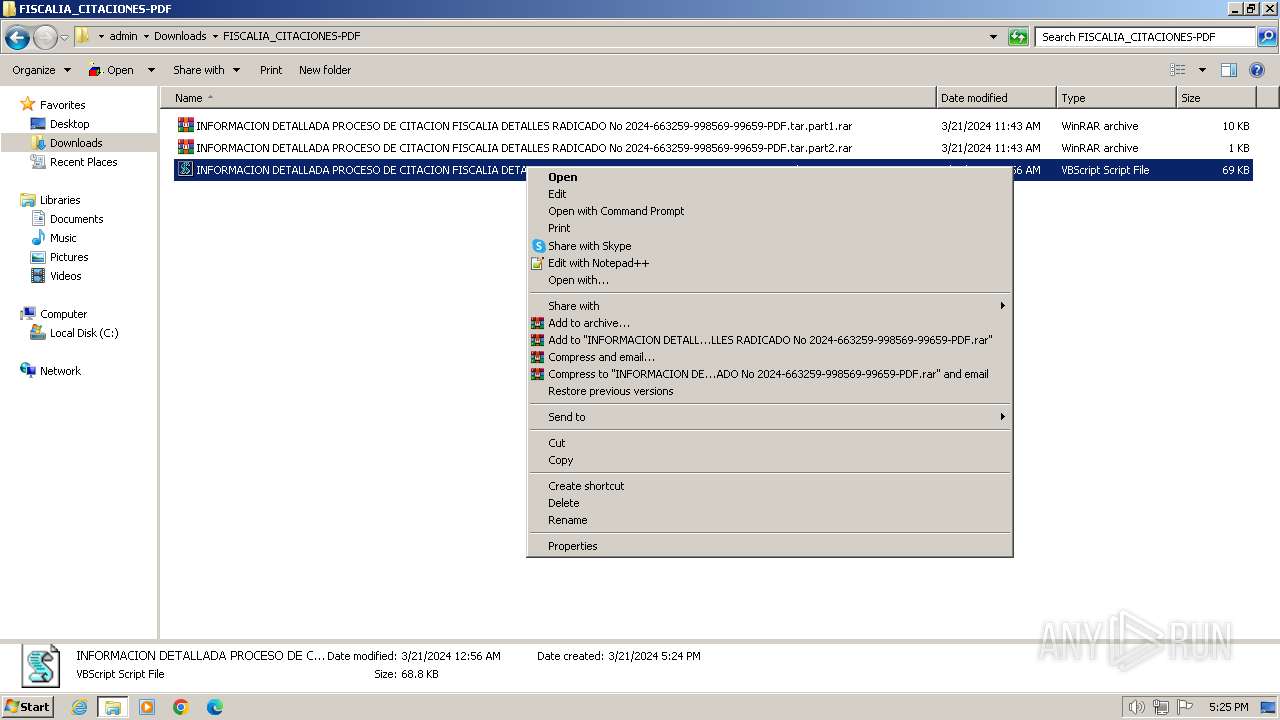Open the Organize menu
Screen dimensions: 1280x720
point(41,70)
